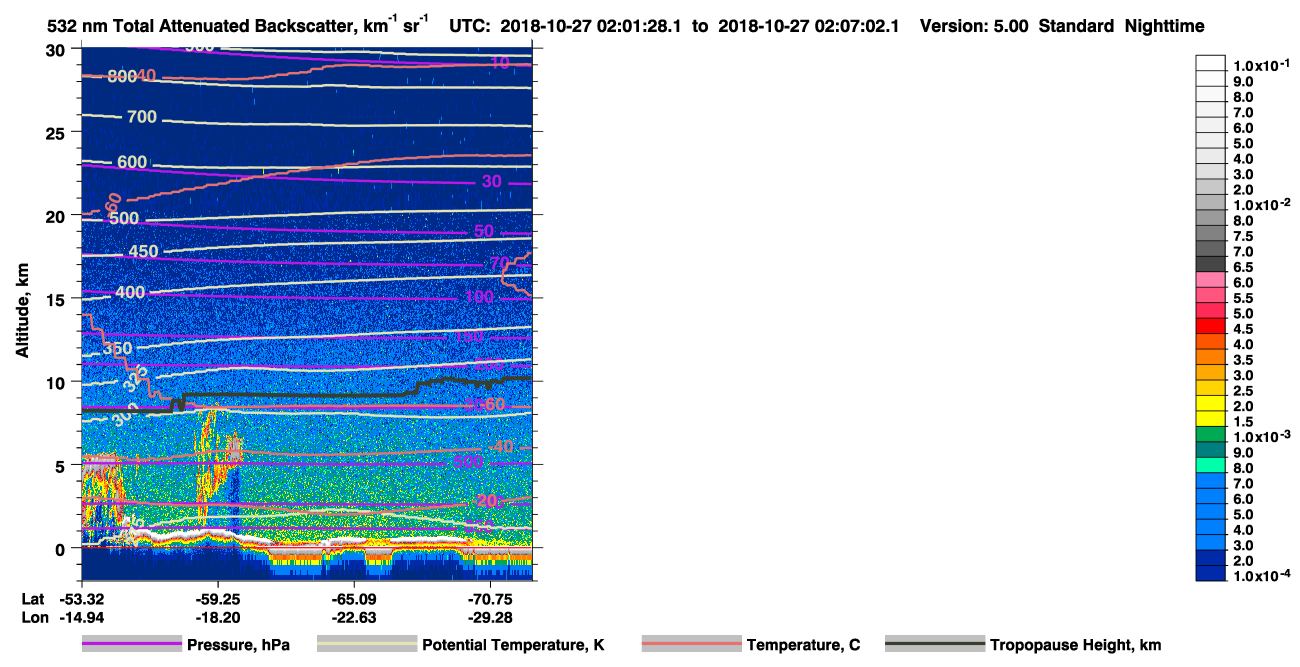Click the topmost white swatch of the color scale
Screen dimensions: 1300x667
coord(1210,62)
